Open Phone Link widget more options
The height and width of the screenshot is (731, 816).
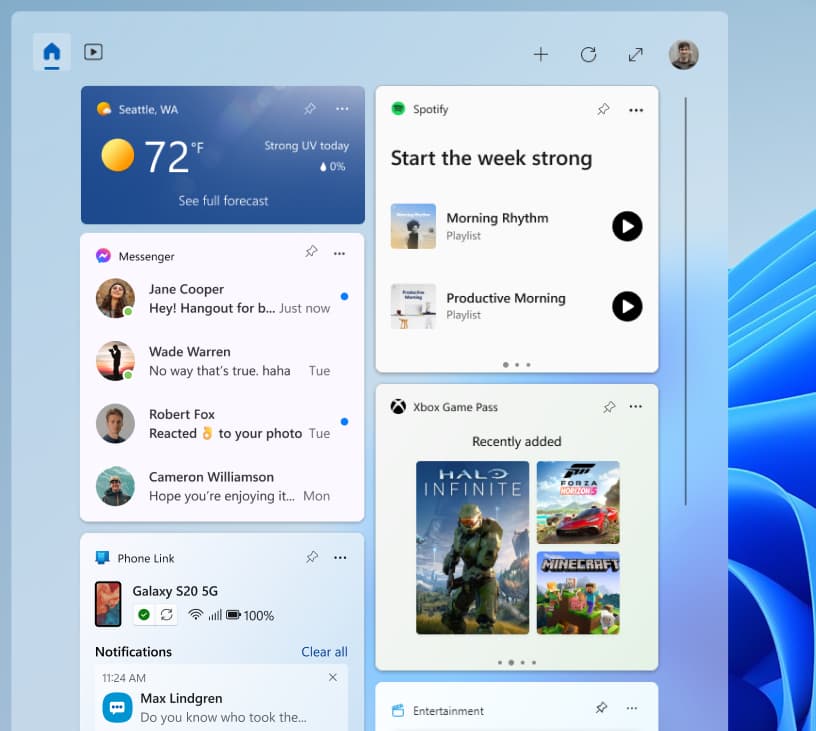(340, 557)
